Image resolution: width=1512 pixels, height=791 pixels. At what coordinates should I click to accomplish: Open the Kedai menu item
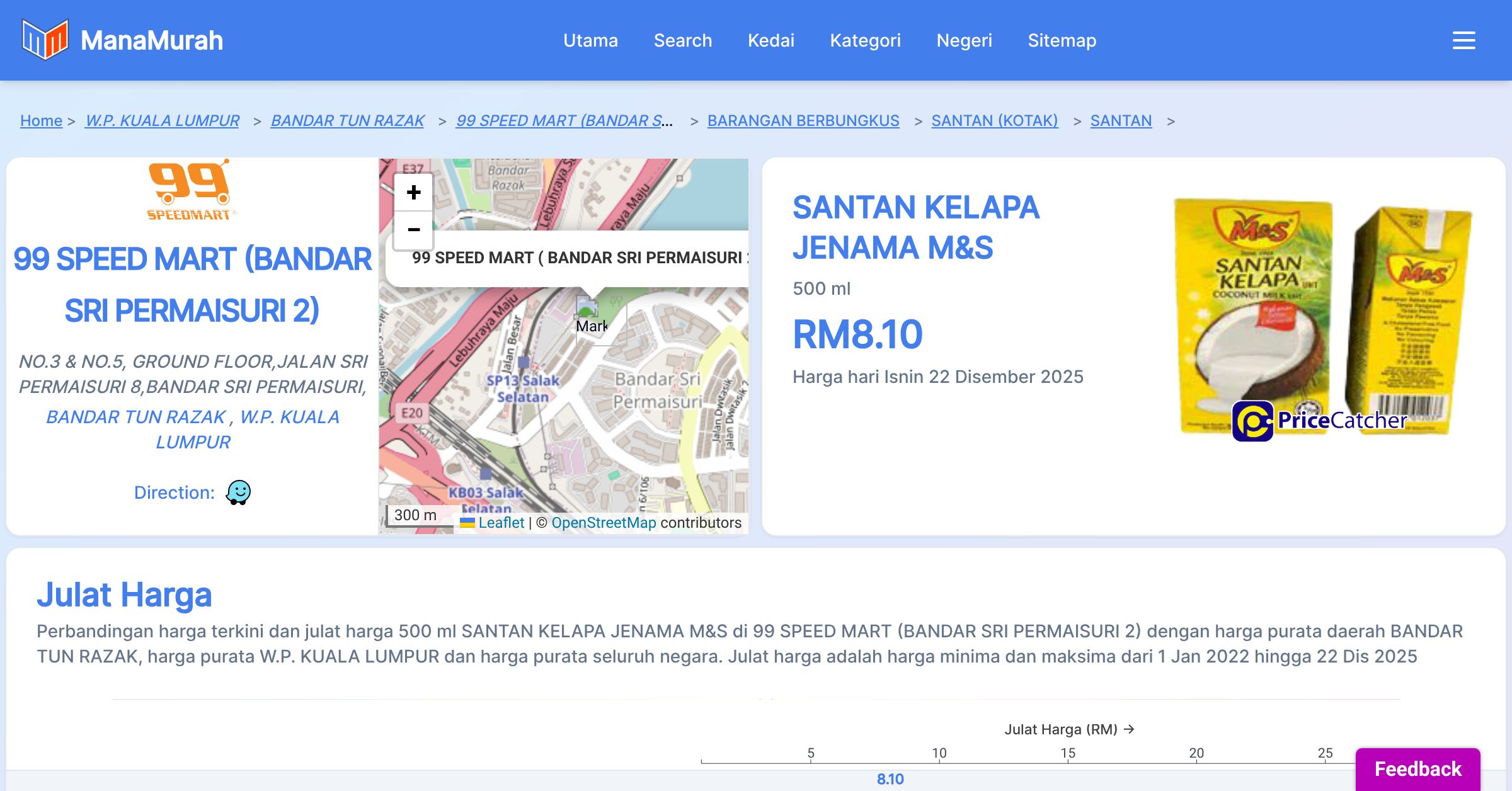[x=770, y=40]
